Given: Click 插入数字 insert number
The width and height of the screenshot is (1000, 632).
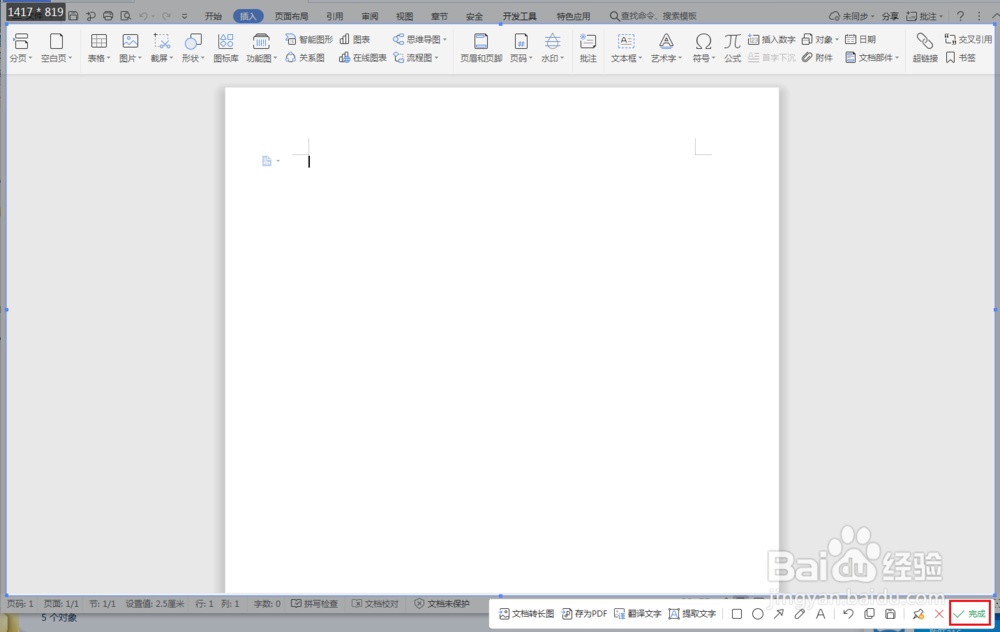Looking at the screenshot, I should coord(772,40).
